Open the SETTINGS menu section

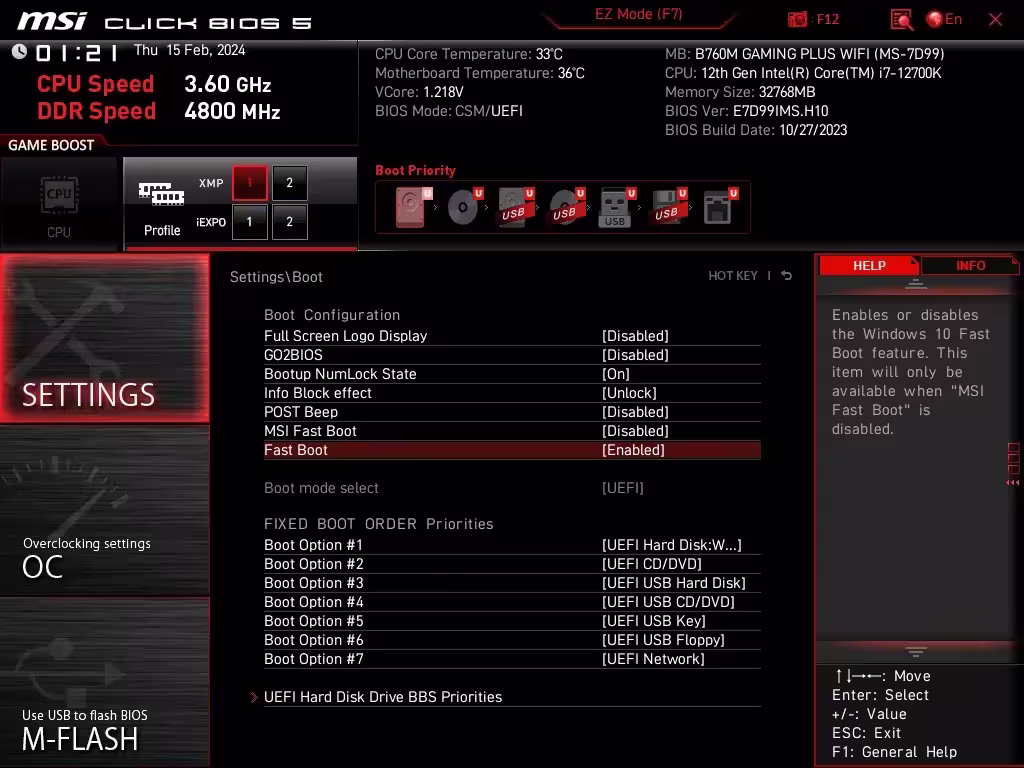104,338
